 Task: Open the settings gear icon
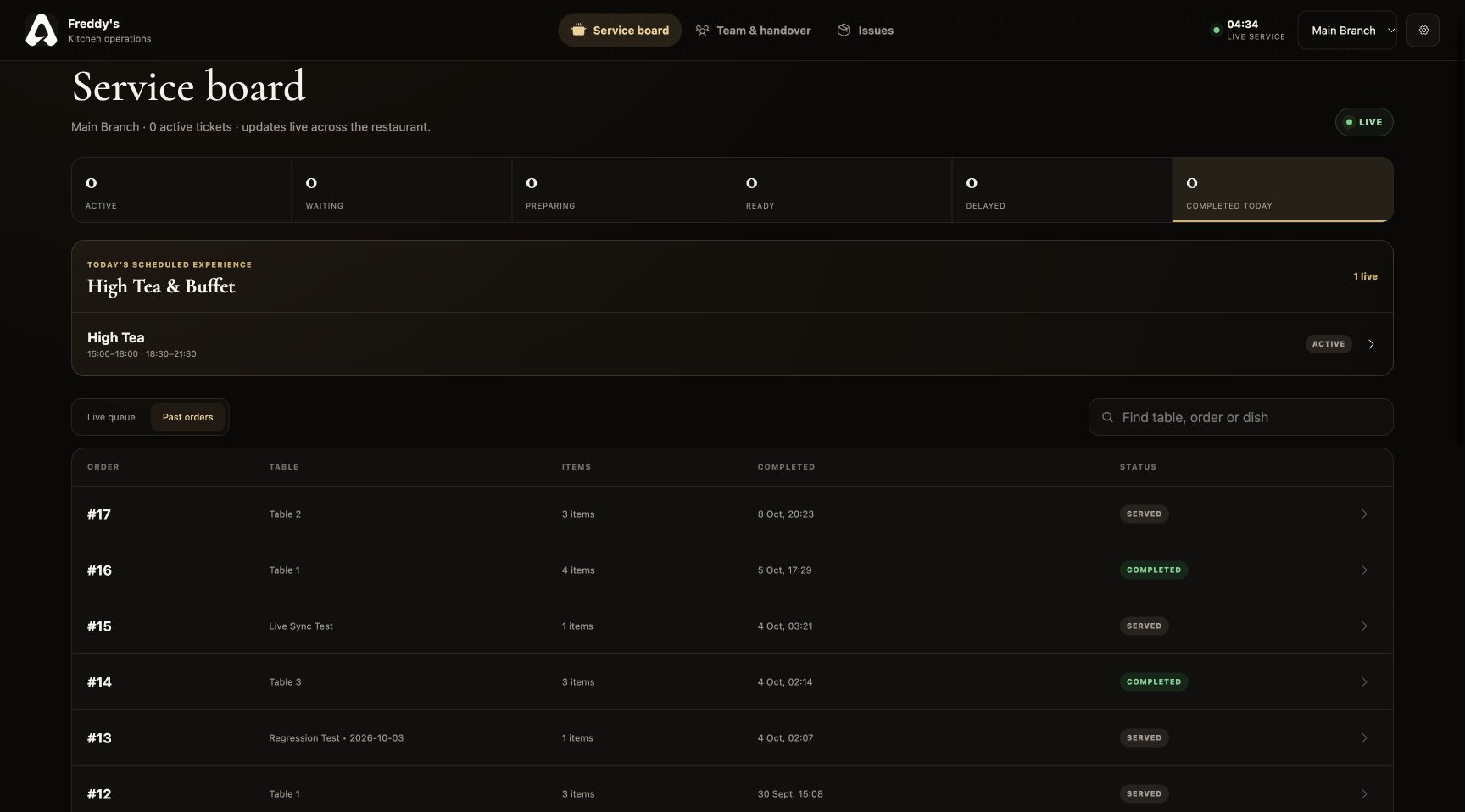[1423, 31]
